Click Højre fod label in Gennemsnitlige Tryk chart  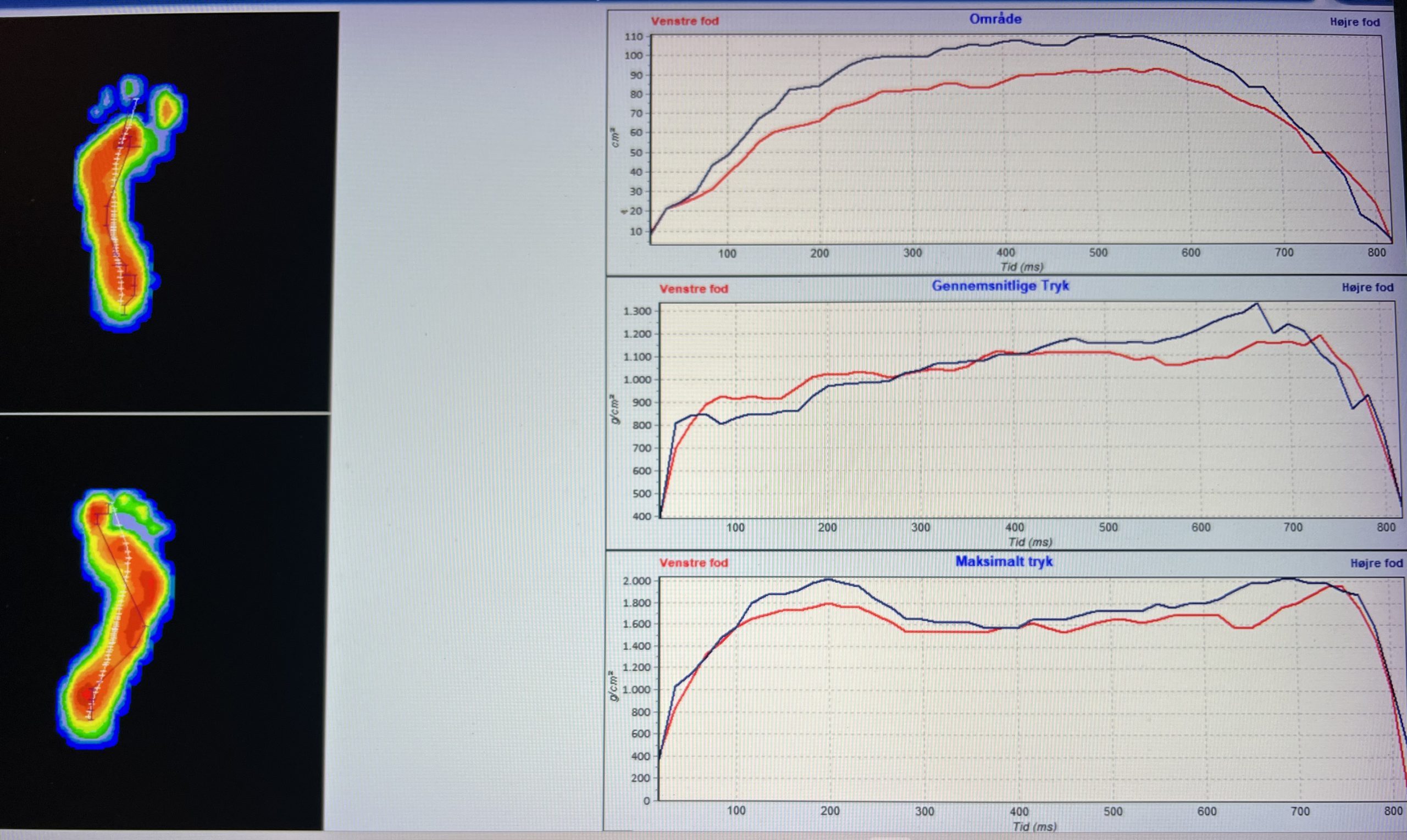(1367, 287)
